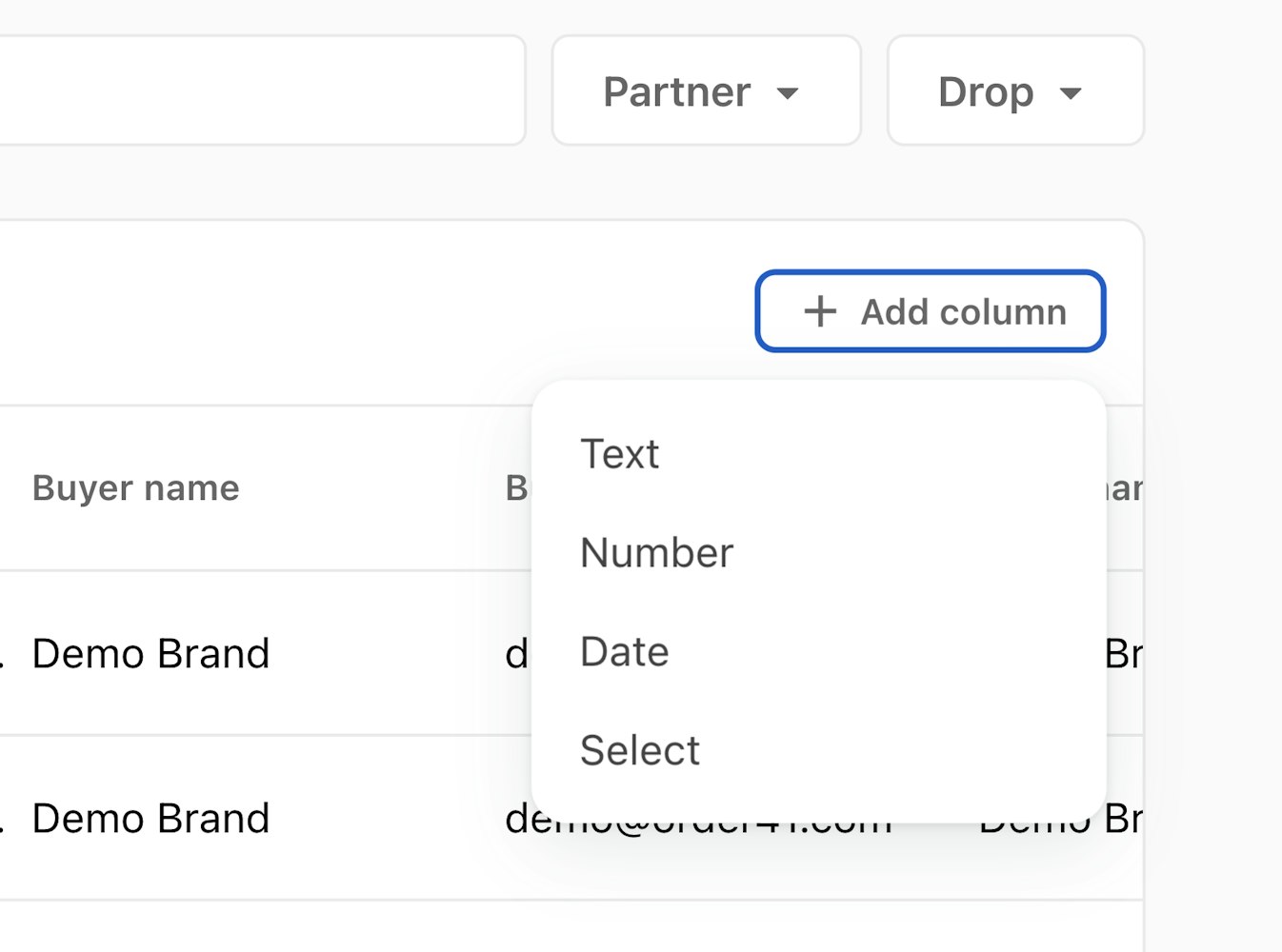Viewport: 1282px width, 952px height.
Task: Choose Number column type
Action: (x=819, y=553)
